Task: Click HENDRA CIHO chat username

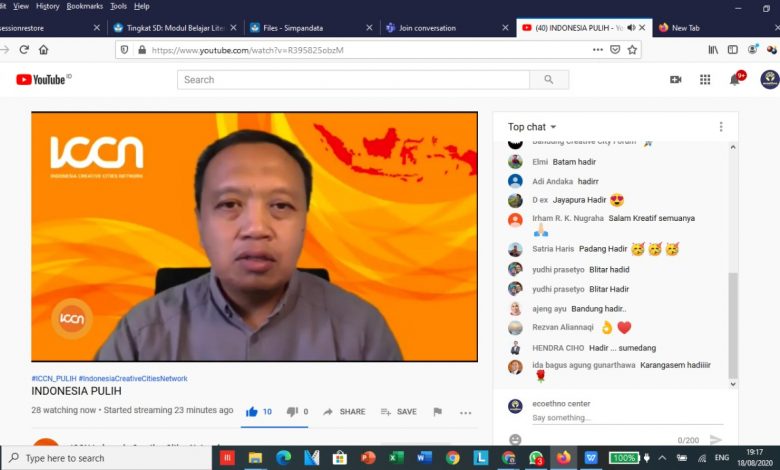Action: click(558, 348)
